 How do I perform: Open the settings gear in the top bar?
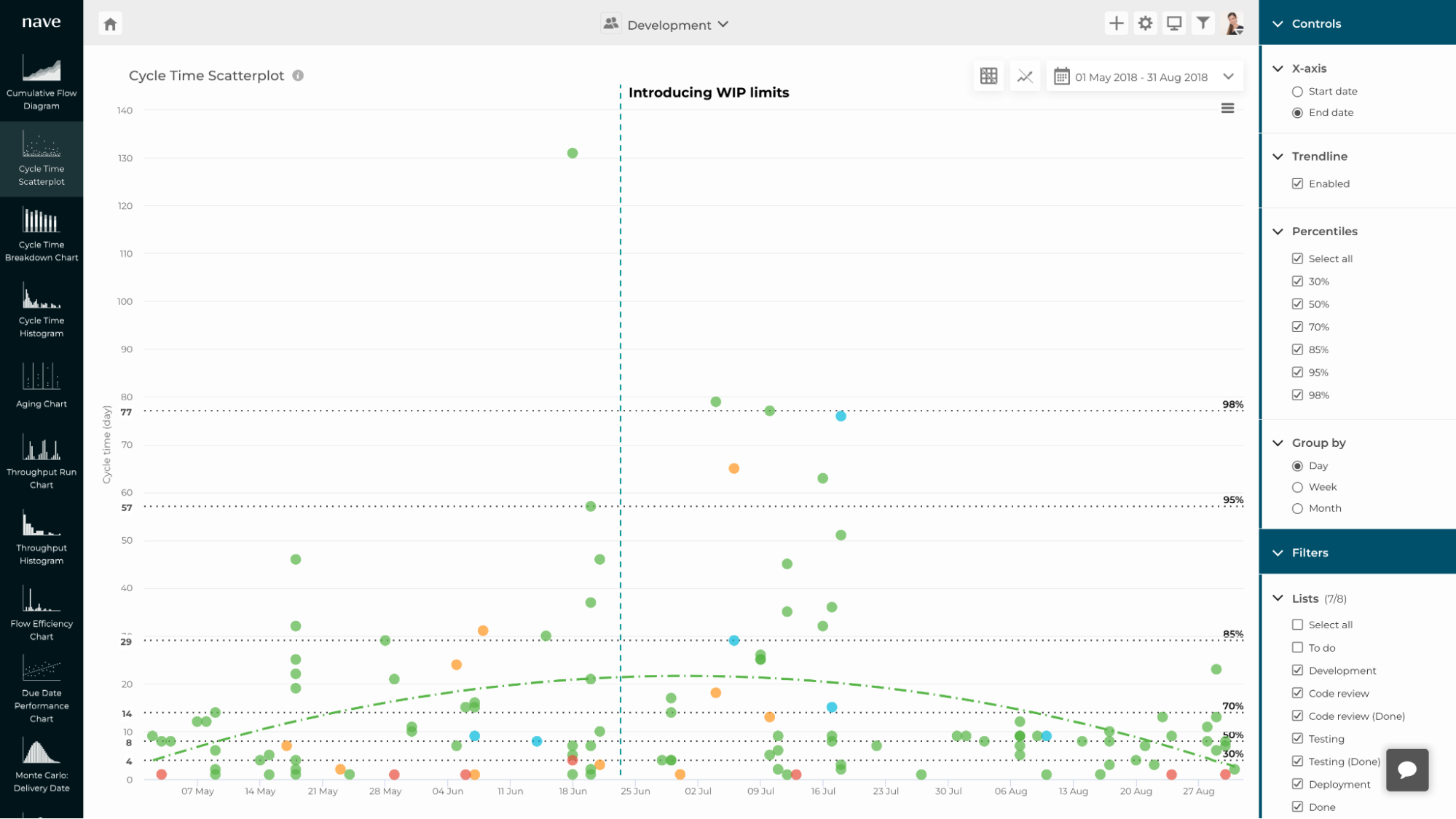pos(1145,23)
